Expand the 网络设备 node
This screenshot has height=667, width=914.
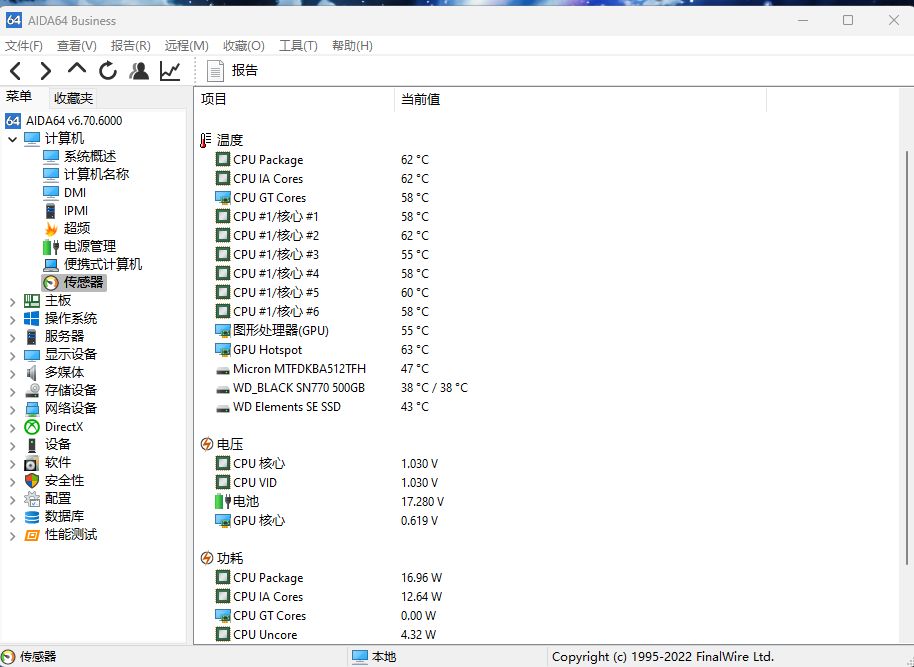tap(12, 410)
